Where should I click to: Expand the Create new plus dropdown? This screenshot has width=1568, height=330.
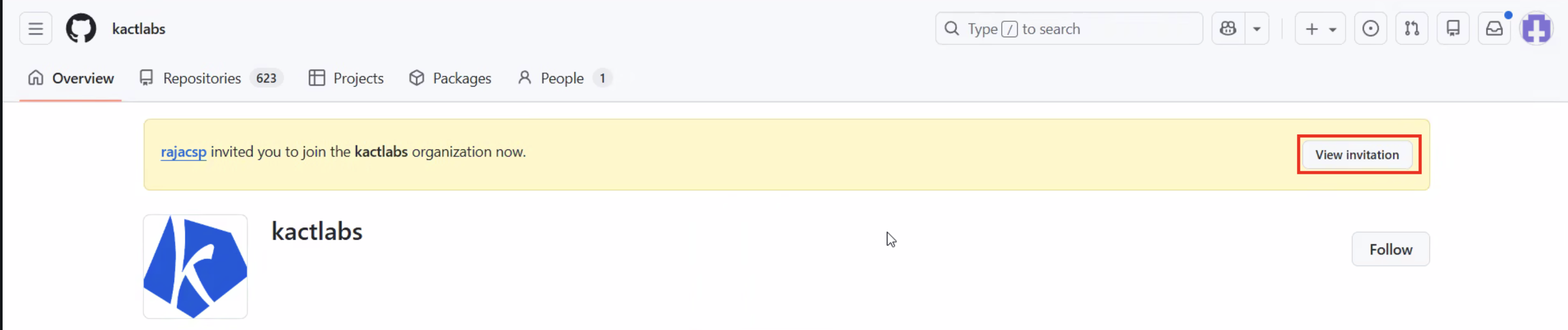[1320, 29]
